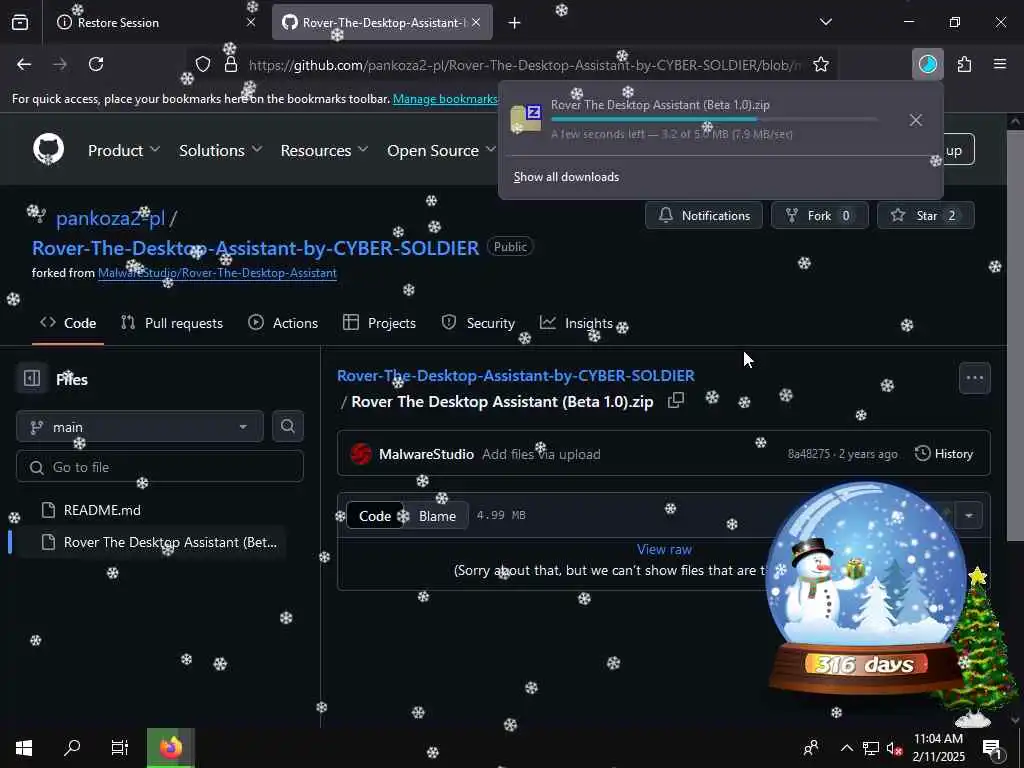Open the extensions puzzle icon

(964, 64)
